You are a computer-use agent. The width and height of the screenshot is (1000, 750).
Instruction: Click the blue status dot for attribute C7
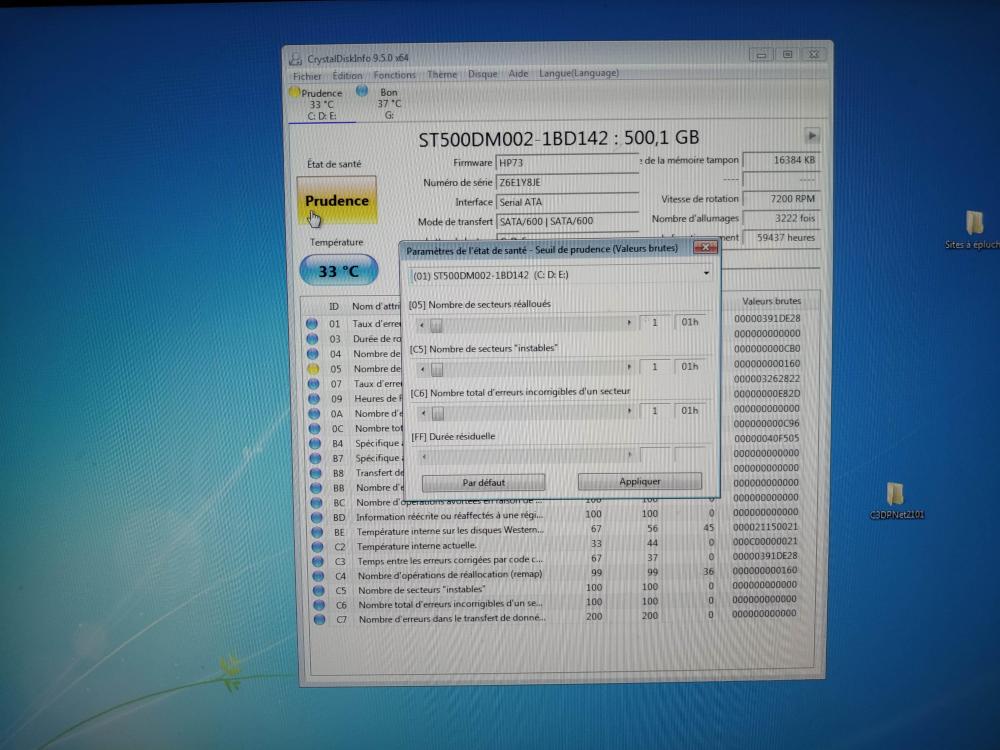(318, 619)
